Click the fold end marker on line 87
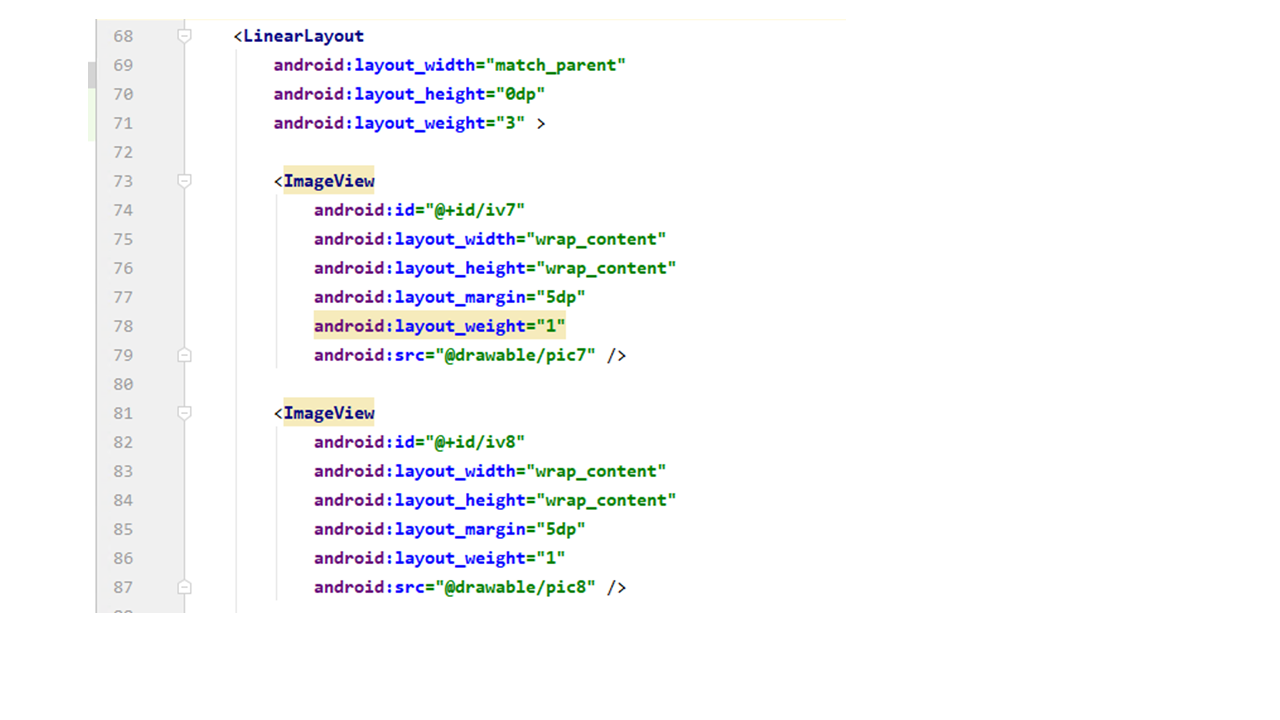 click(x=184, y=587)
